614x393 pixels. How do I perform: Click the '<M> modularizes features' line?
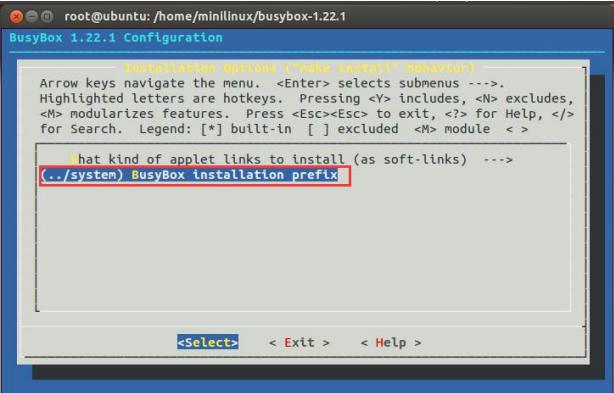(x=307, y=114)
